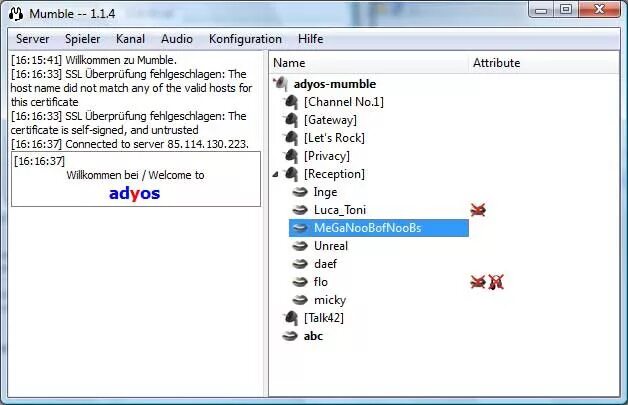Click flo's muted attribute icon
Viewport: 628px width, 405px height.
(x=478, y=282)
